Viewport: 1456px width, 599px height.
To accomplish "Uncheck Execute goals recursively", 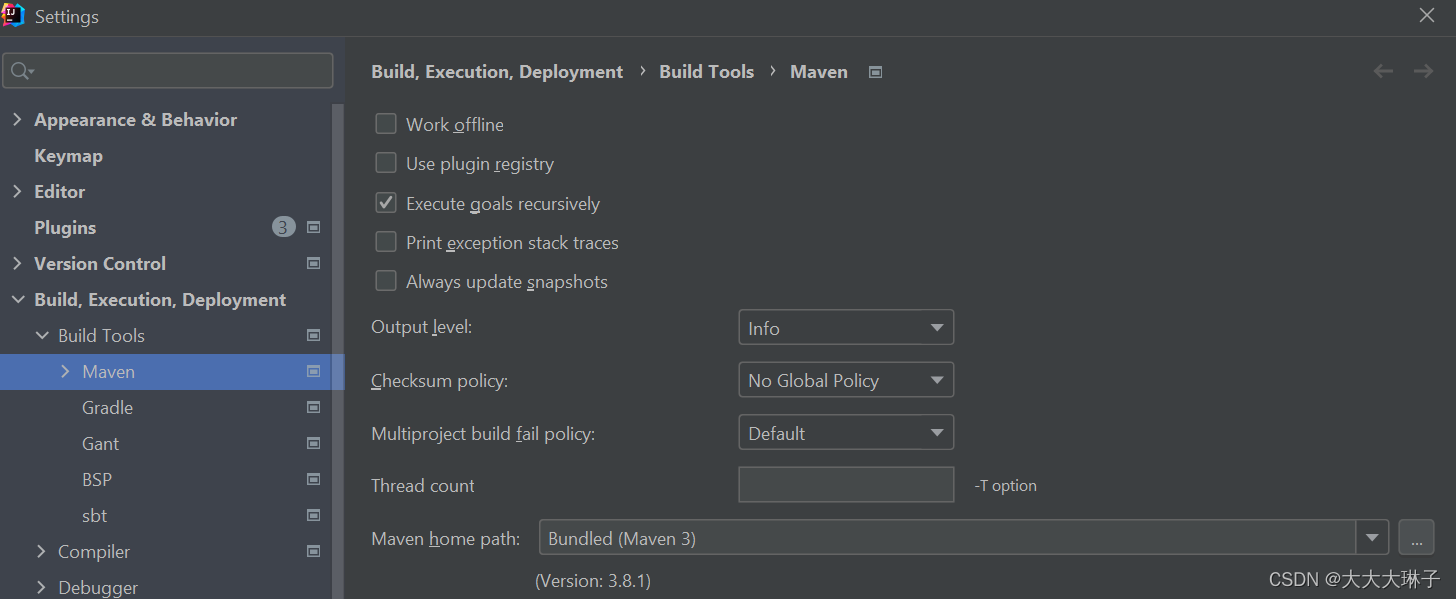I will click(386, 203).
